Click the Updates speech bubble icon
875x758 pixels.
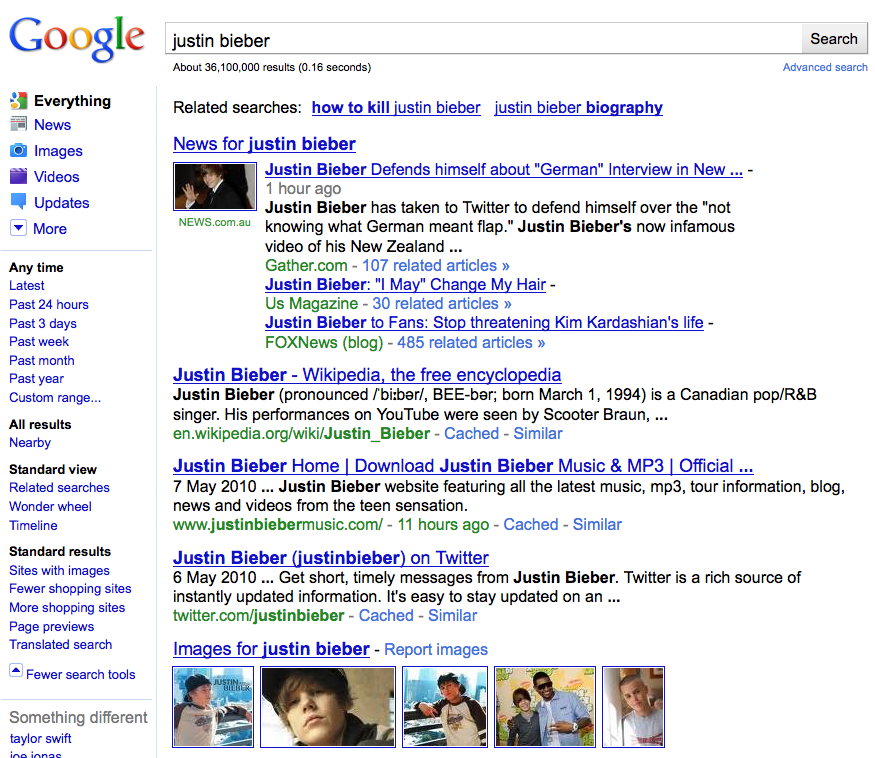coord(18,202)
